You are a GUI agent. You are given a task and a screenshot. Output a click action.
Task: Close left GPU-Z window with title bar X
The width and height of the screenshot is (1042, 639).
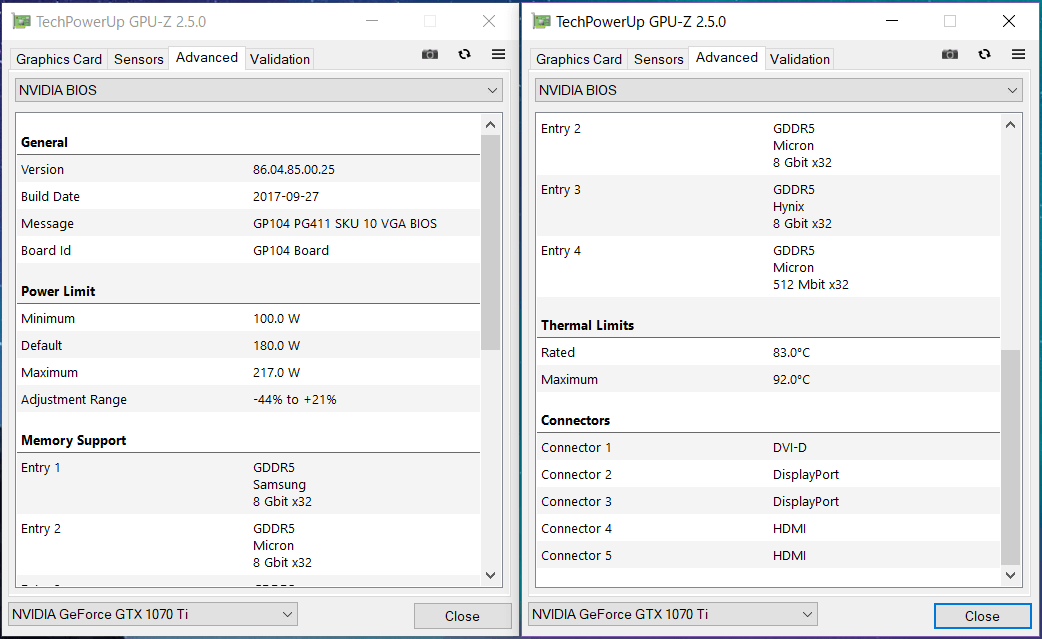click(x=489, y=21)
